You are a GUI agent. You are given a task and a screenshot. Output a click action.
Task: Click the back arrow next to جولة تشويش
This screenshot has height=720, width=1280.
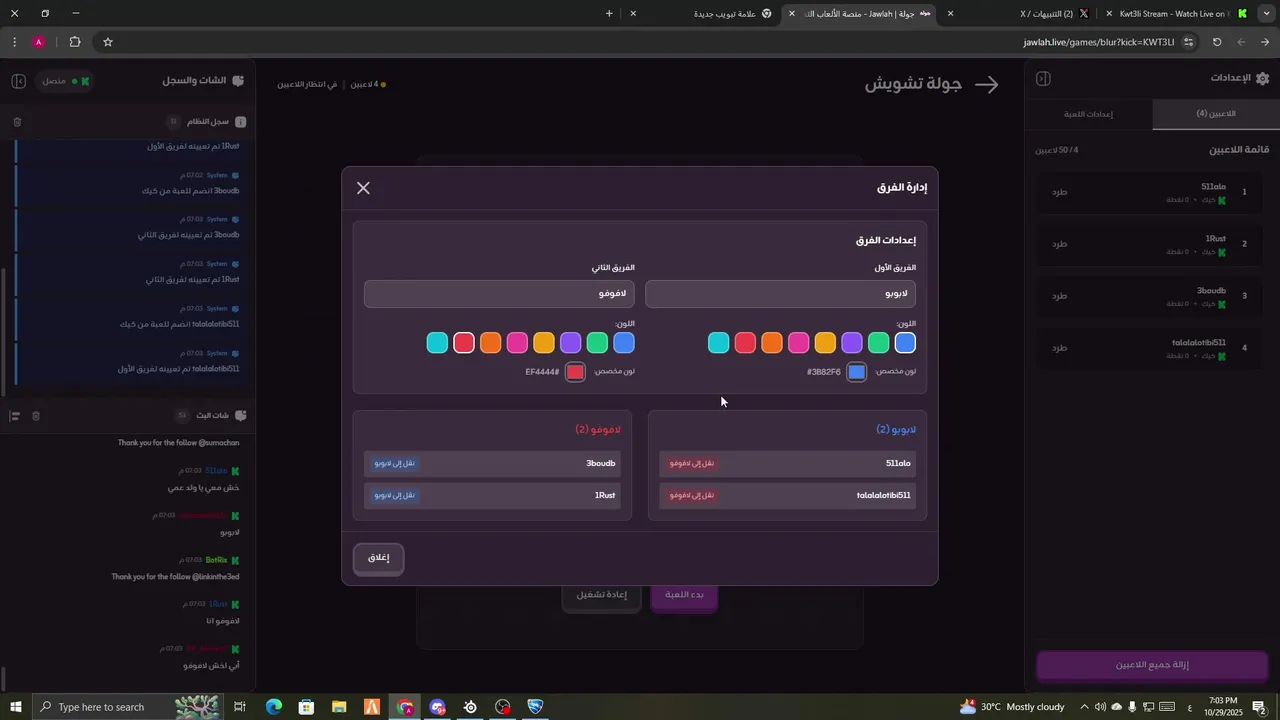(987, 85)
